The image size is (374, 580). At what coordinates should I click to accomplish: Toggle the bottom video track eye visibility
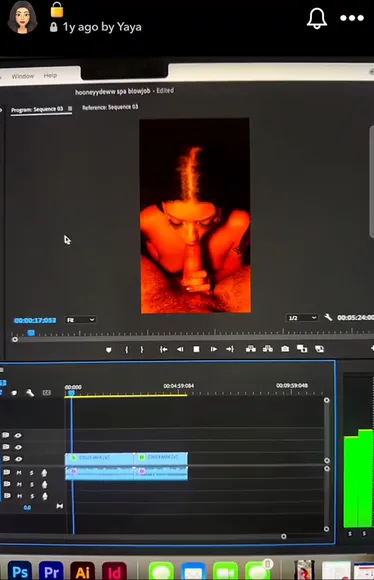[x=18, y=459]
